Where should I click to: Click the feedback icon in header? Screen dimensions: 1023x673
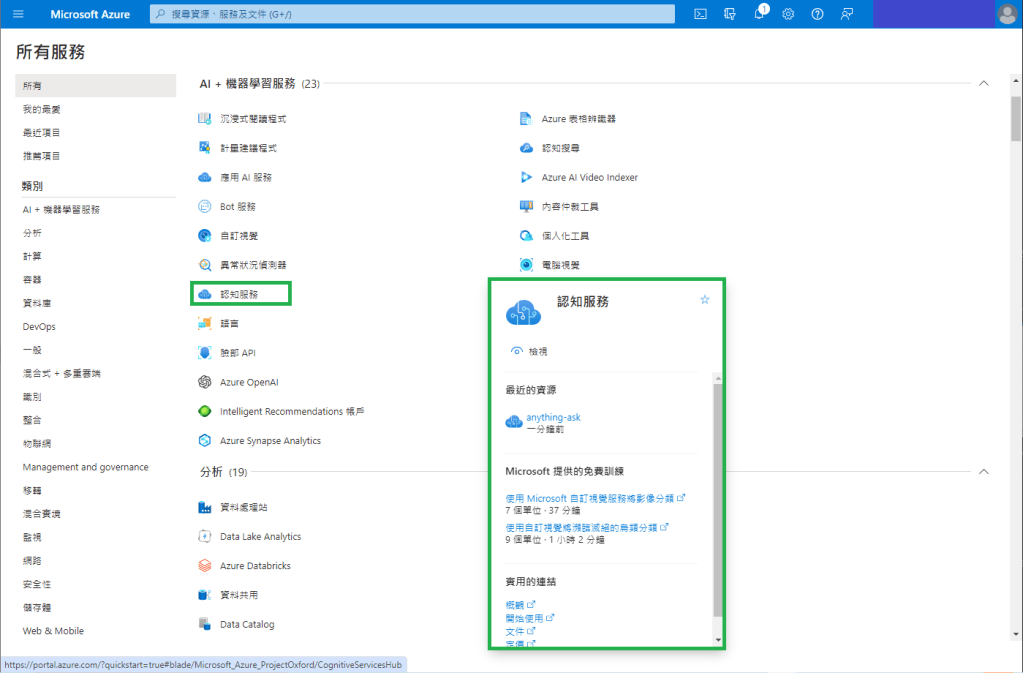coord(847,14)
